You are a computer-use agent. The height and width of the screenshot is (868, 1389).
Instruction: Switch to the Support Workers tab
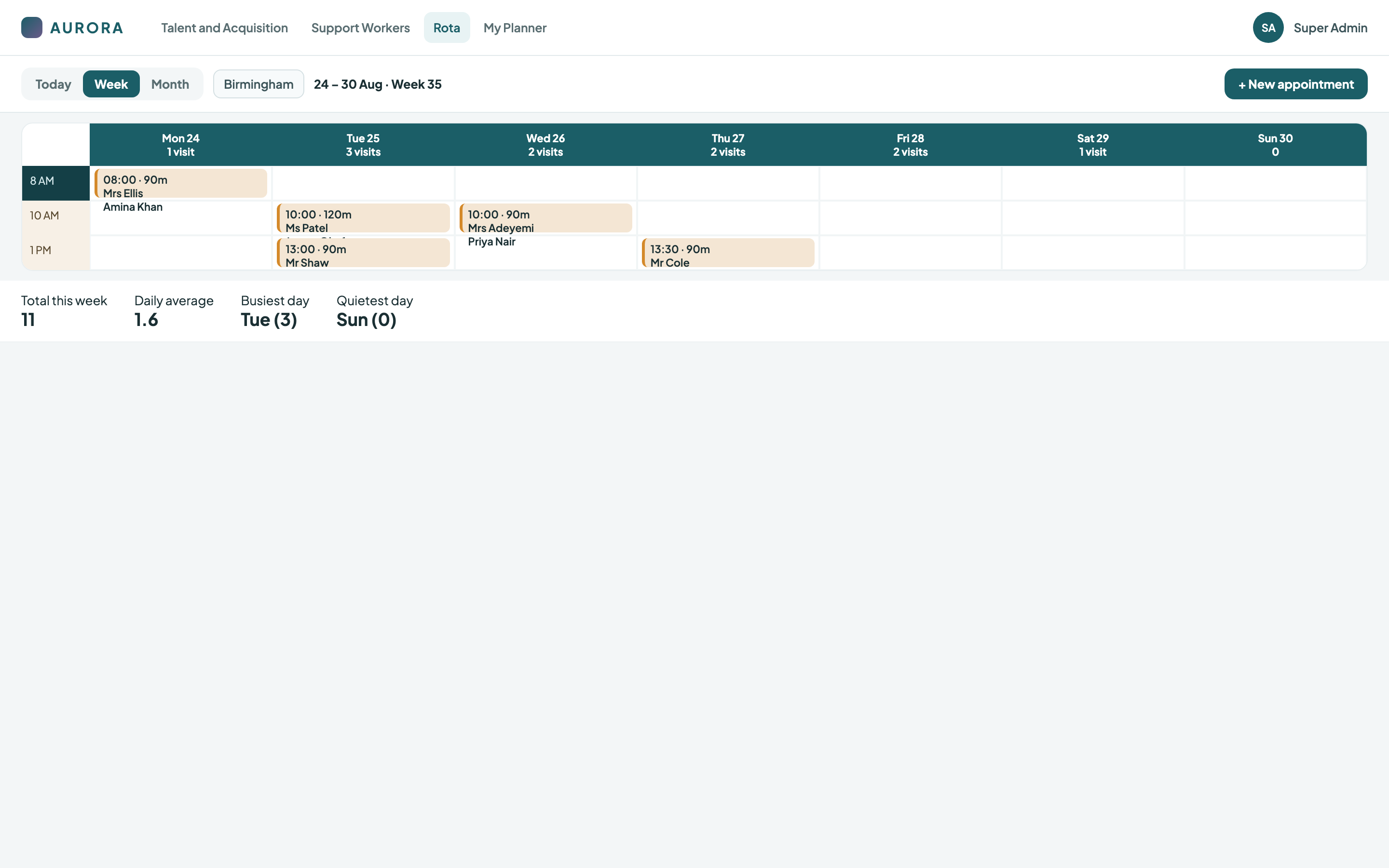tap(360, 27)
